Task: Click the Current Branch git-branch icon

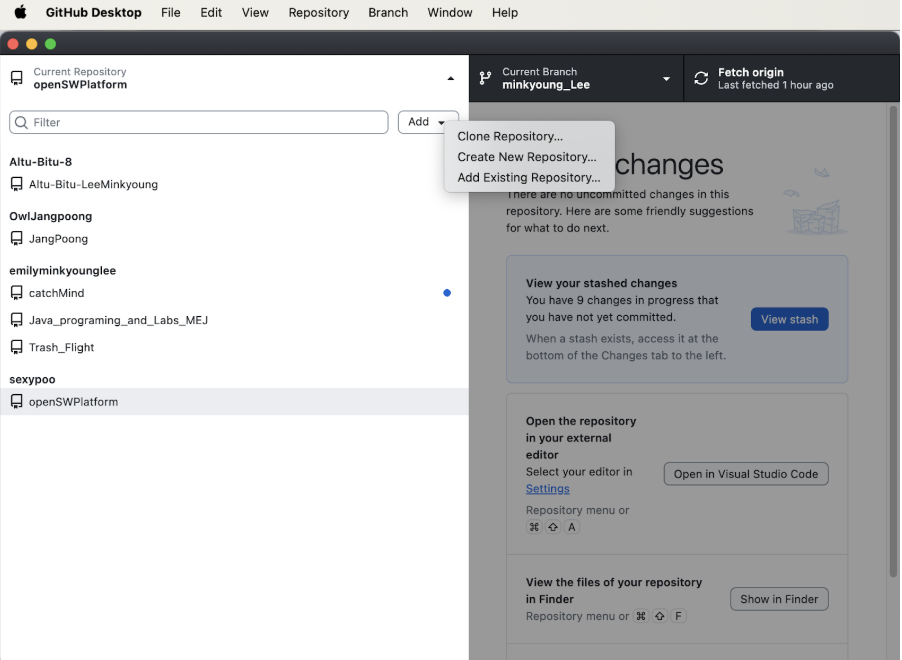Action: (486, 78)
